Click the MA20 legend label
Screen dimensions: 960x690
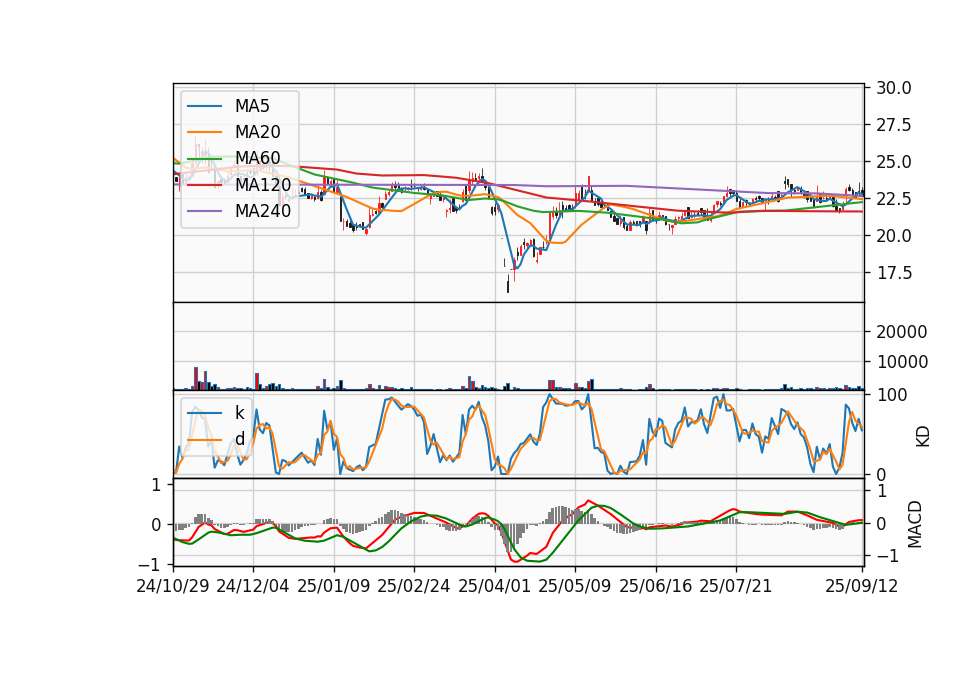click(257, 132)
